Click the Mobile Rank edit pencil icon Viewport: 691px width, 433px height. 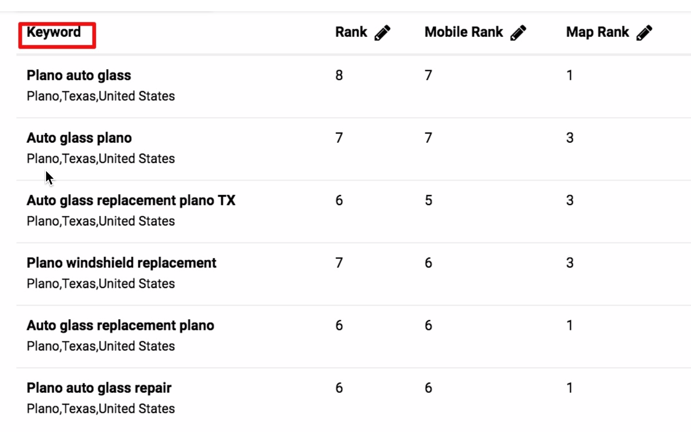518,33
